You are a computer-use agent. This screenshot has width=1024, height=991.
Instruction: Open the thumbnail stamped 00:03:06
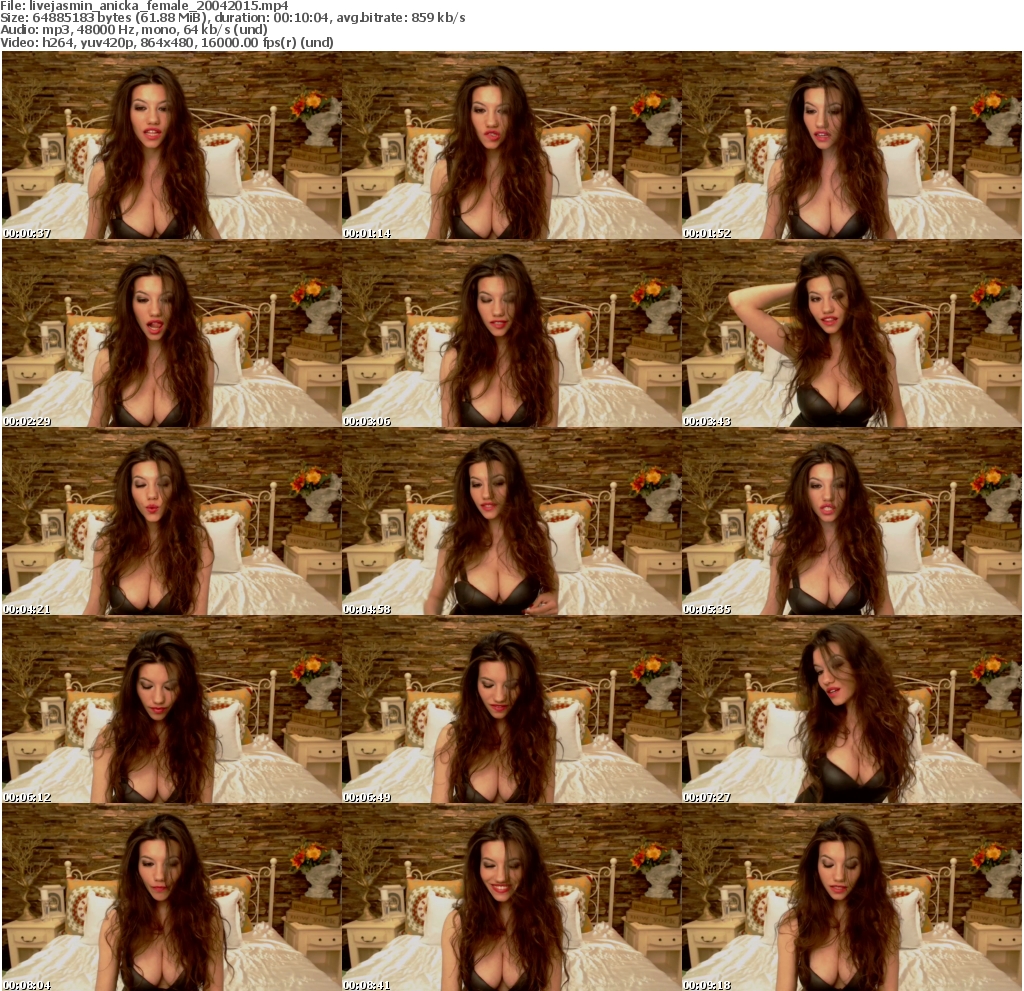tap(511, 333)
